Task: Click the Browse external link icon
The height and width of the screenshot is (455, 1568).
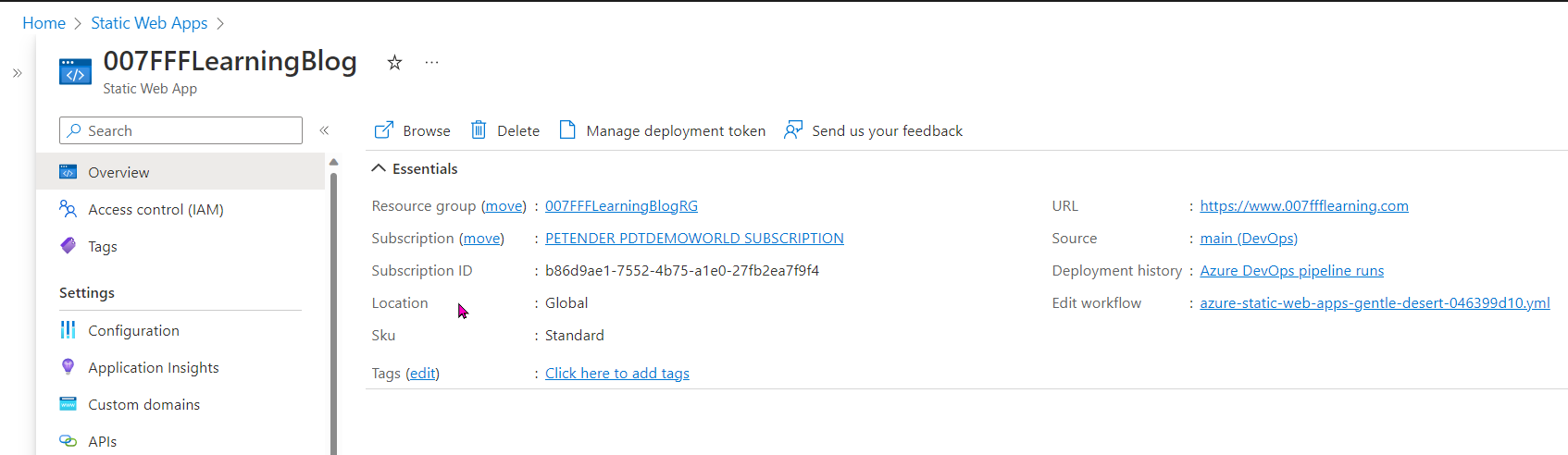Action: click(x=383, y=130)
